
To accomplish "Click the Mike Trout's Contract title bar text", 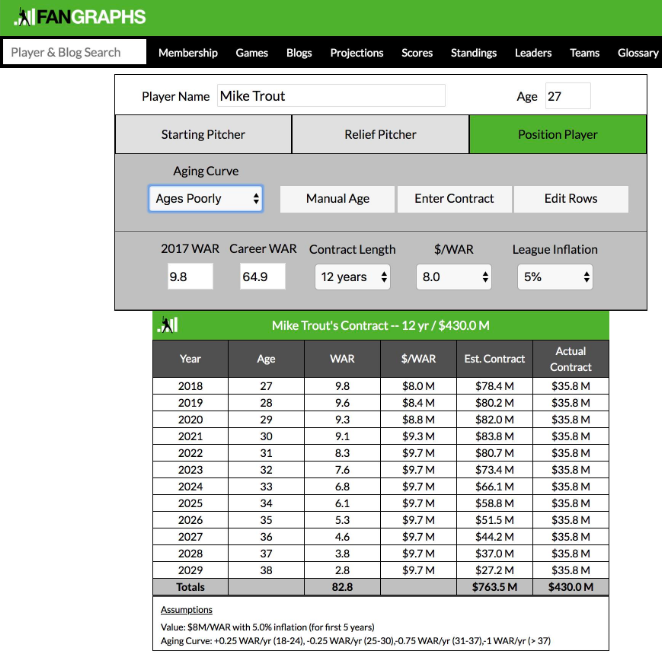I will click(381, 325).
